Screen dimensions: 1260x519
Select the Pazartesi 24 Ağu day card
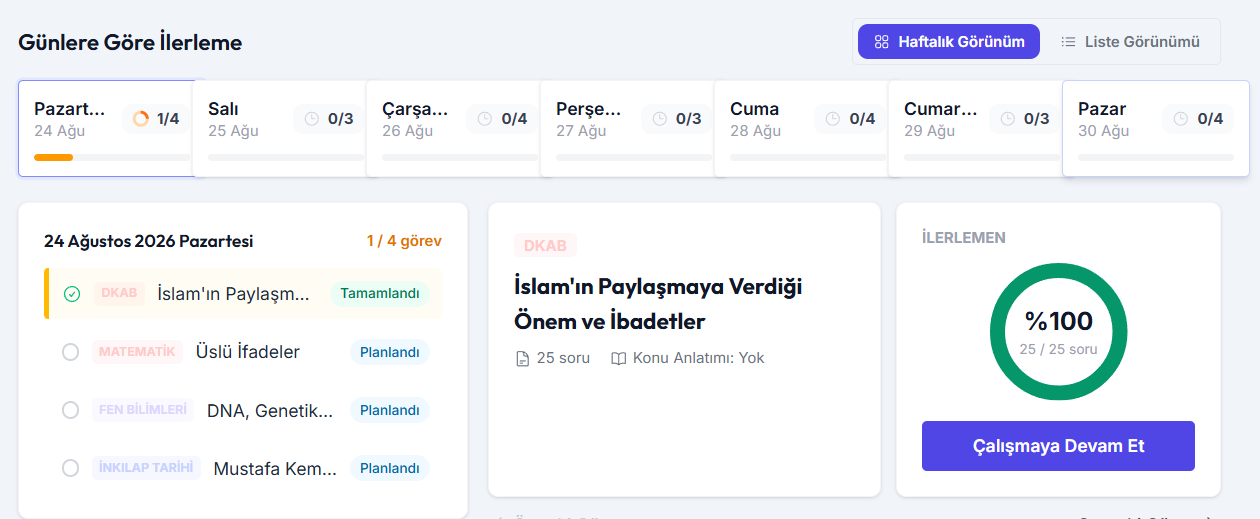coord(106,128)
